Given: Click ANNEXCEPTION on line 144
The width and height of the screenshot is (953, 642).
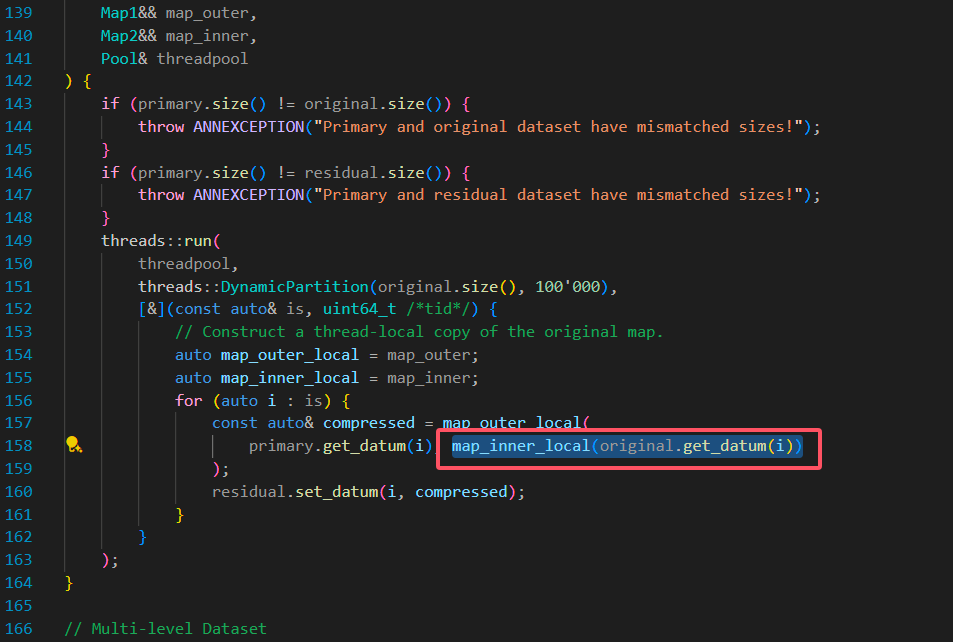Looking at the screenshot, I should (244, 127).
